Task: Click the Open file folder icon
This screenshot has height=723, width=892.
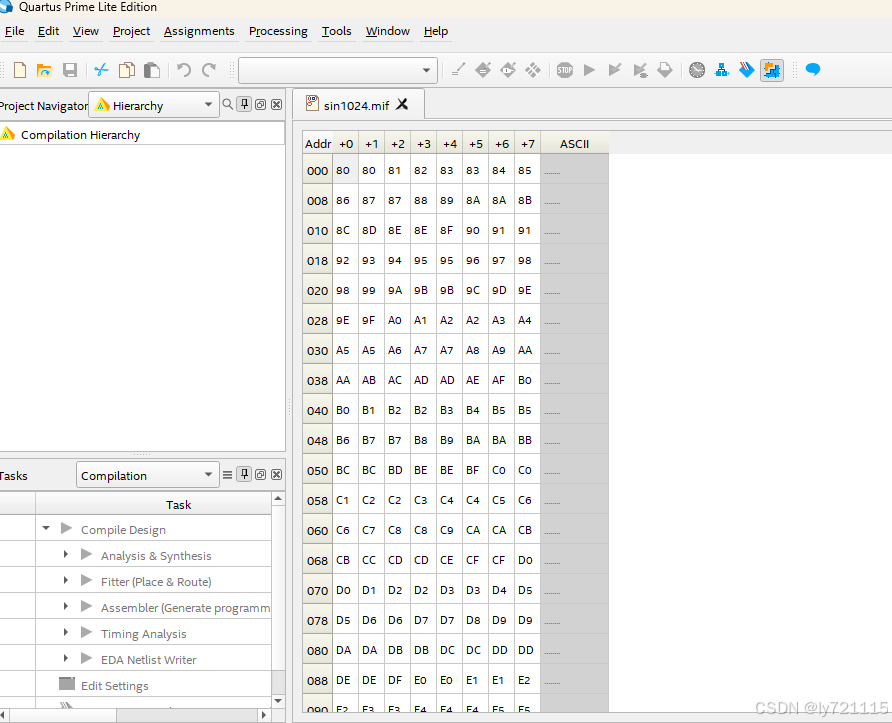Action: coord(44,70)
